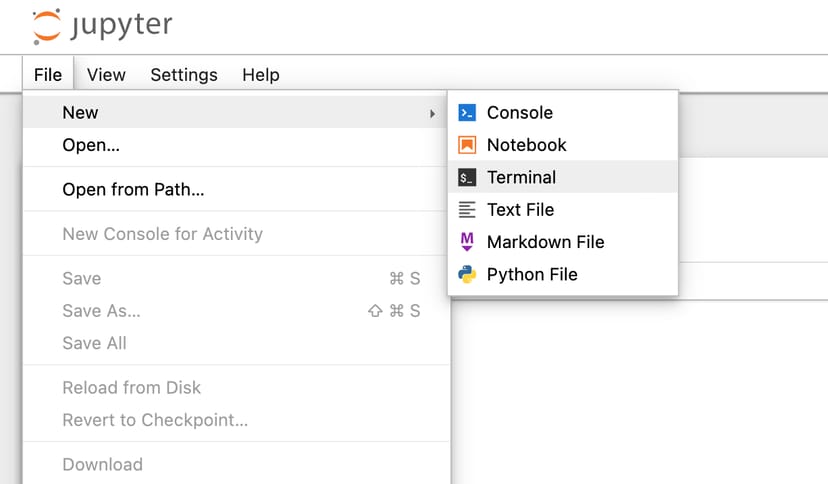Start a new Console
The height and width of the screenshot is (484, 828).
tap(520, 113)
